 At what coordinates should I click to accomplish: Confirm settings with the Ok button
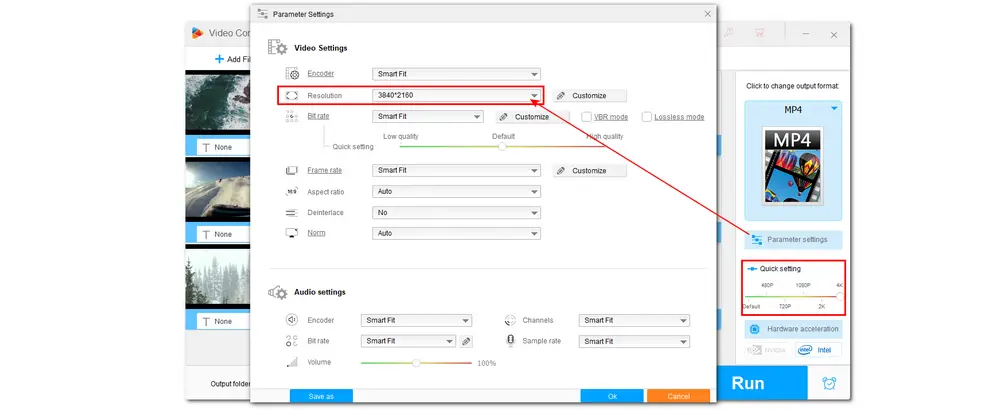611,396
